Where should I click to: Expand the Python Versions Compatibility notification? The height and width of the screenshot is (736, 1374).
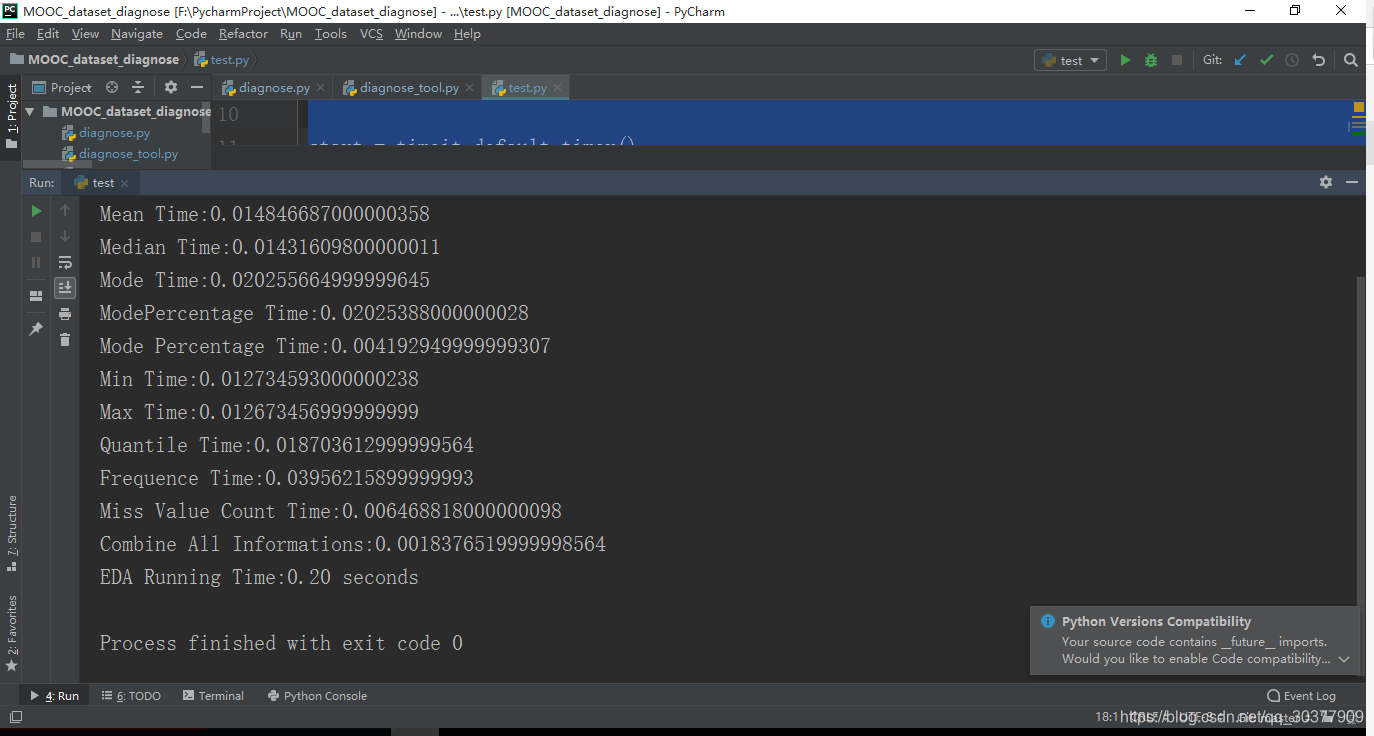point(1345,659)
